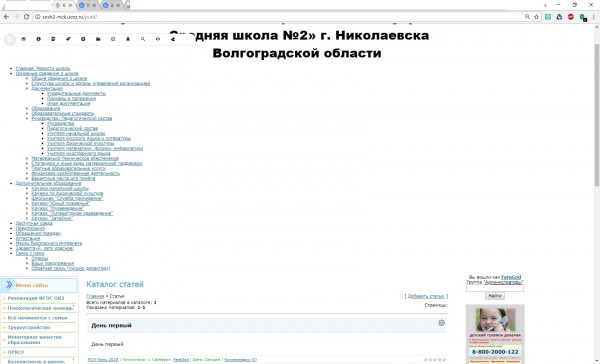This screenshot has height=364, width=600.
Task: Open Учителя русского языка и литературы link
Action: 89,139
